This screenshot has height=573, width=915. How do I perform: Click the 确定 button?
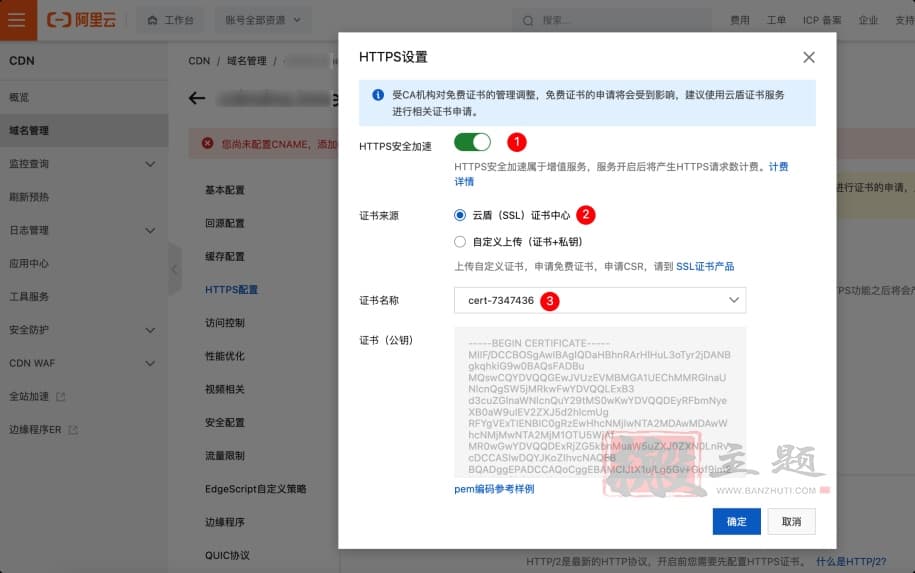tap(736, 522)
